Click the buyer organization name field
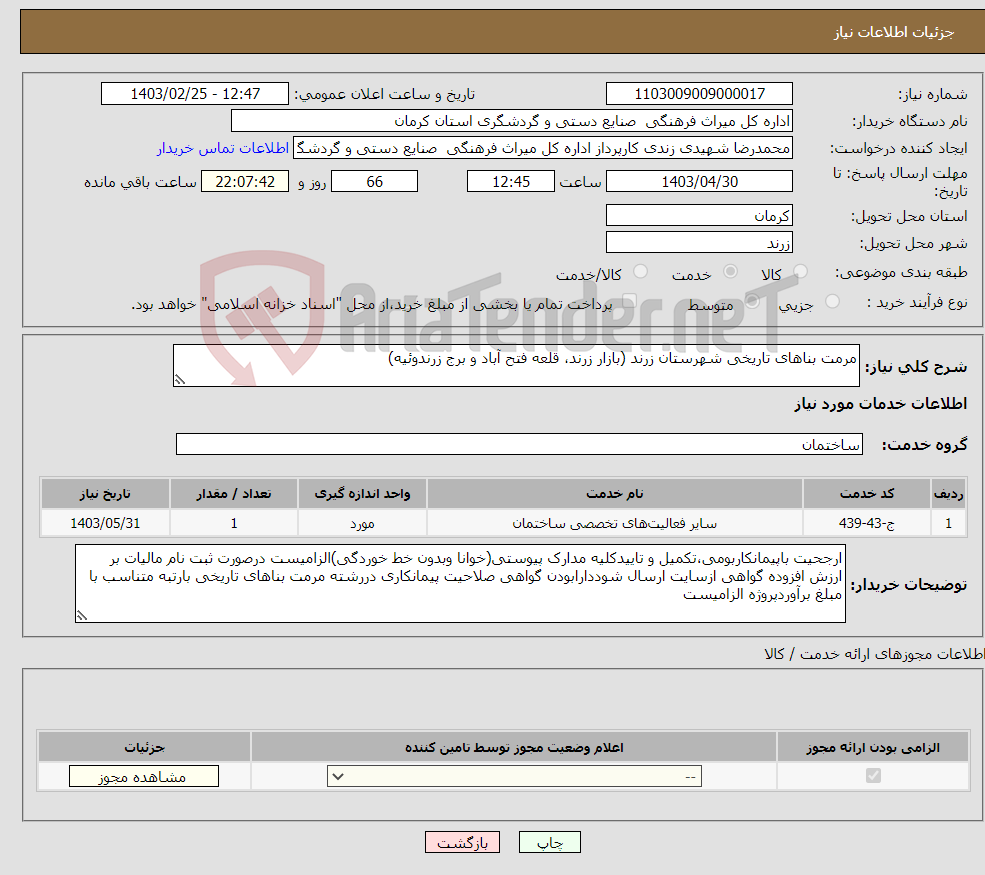This screenshot has width=985, height=875. pyautogui.click(x=512, y=121)
